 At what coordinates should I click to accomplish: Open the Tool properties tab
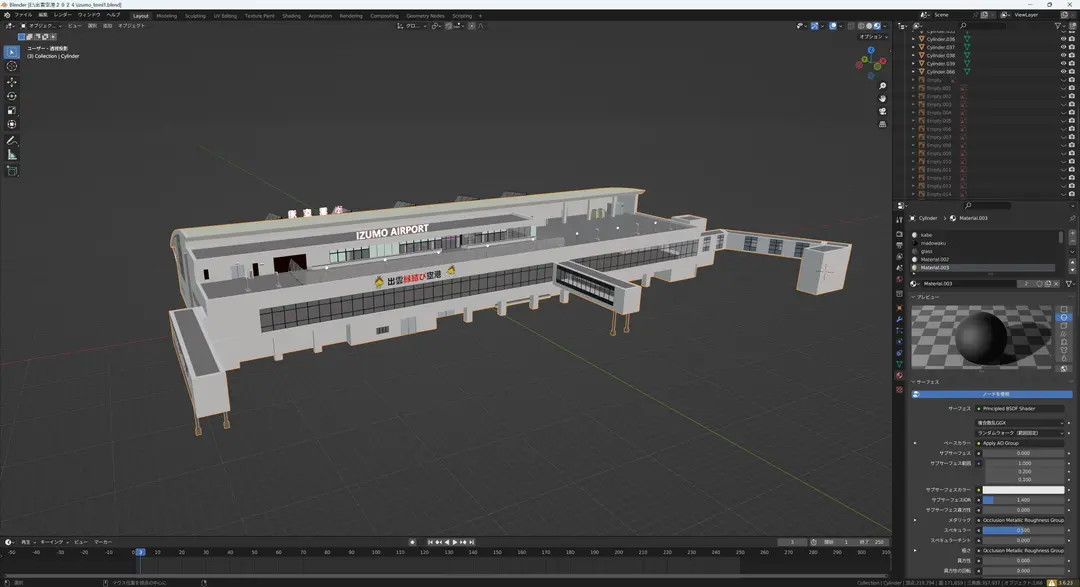(x=899, y=220)
